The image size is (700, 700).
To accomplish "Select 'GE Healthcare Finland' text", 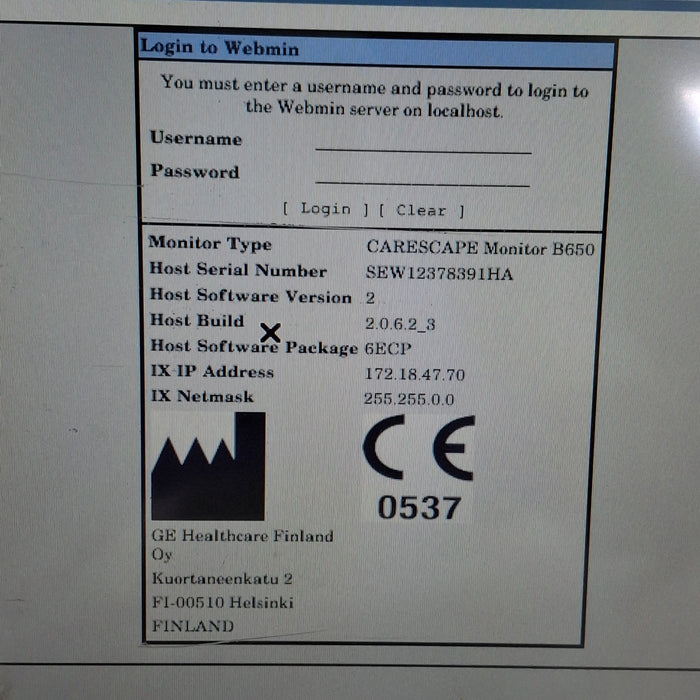I will tap(242, 535).
